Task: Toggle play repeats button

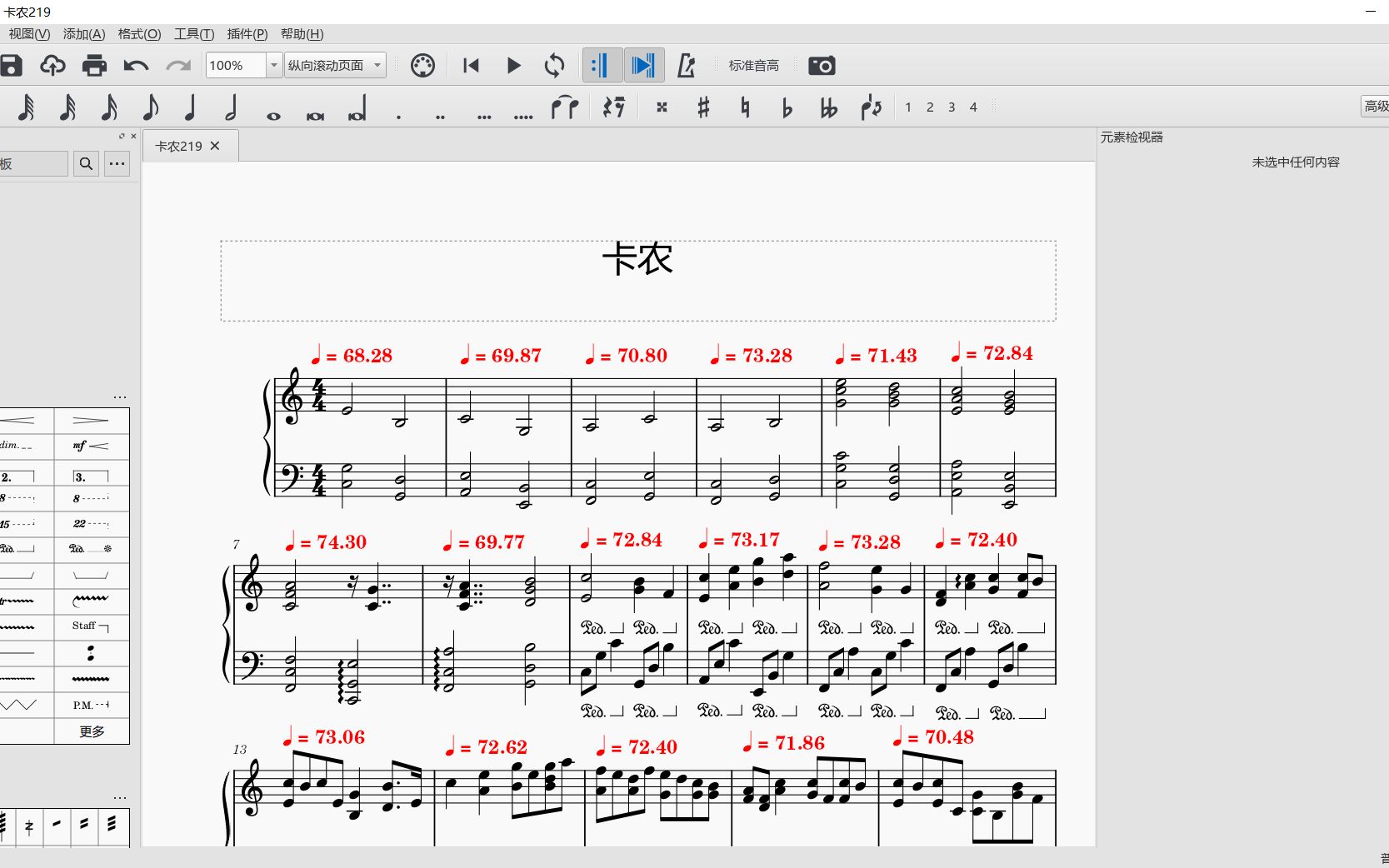Action: point(602,65)
